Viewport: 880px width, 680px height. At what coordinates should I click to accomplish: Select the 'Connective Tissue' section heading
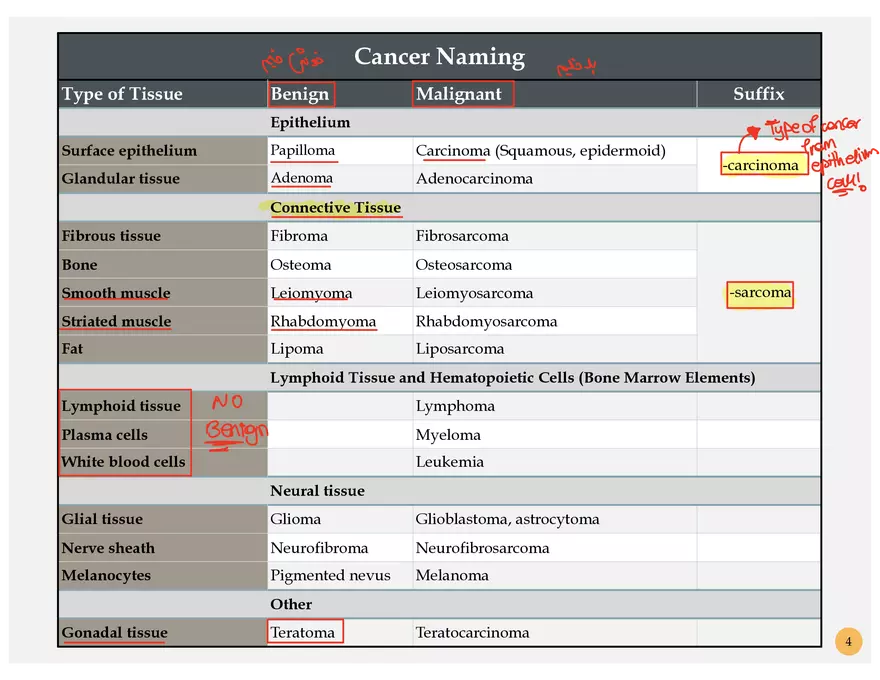pyautogui.click(x=336, y=207)
